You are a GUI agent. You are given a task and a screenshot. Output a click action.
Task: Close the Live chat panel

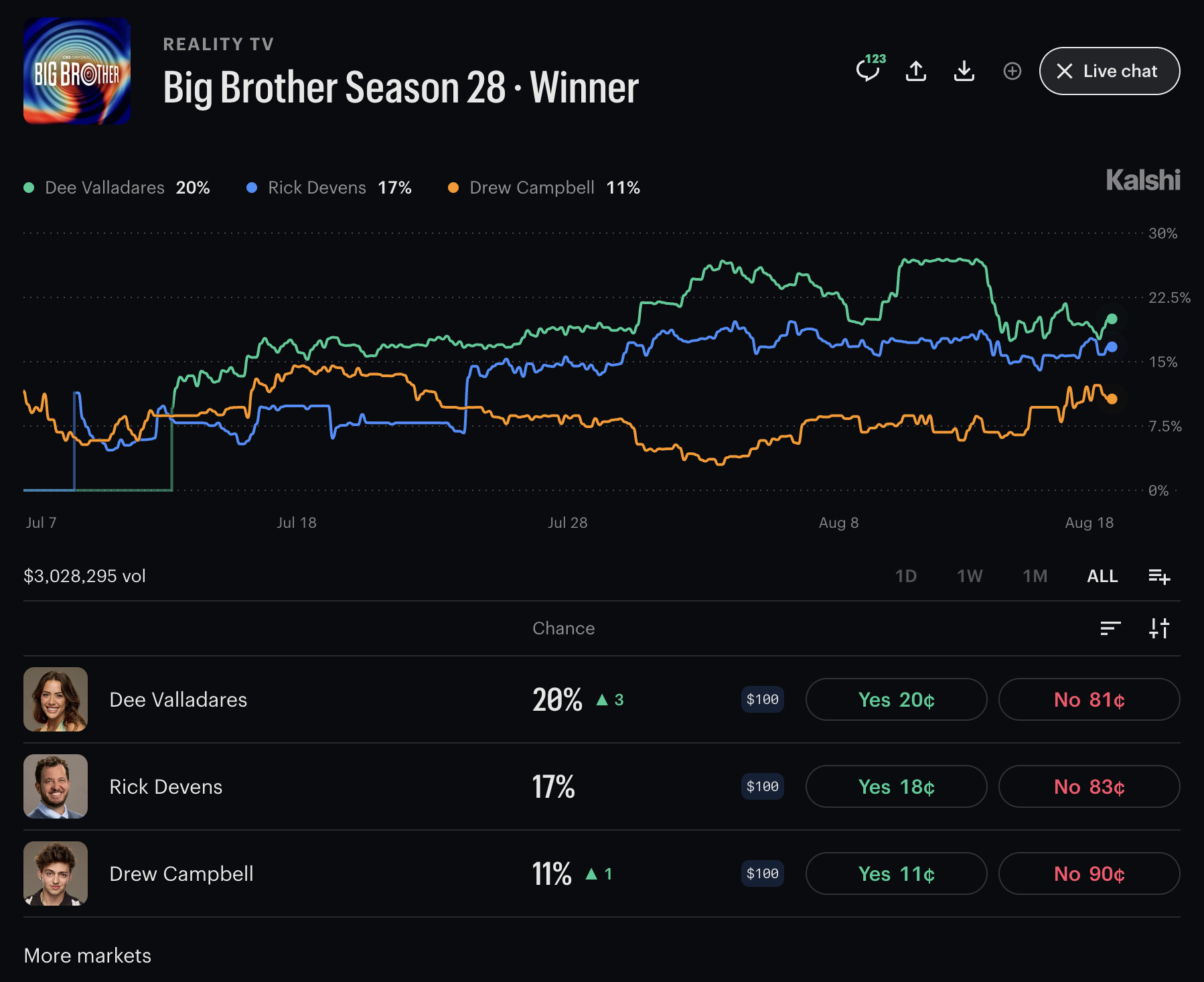click(x=1110, y=71)
